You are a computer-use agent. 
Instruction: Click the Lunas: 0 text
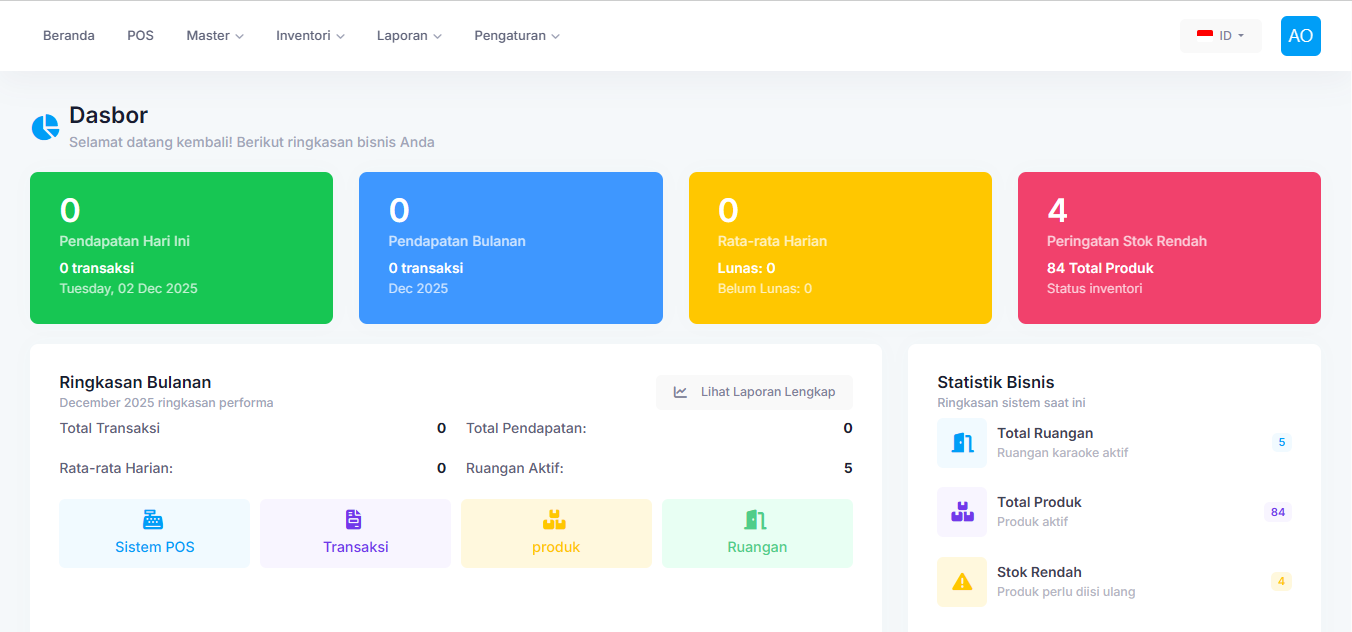[x=746, y=268]
